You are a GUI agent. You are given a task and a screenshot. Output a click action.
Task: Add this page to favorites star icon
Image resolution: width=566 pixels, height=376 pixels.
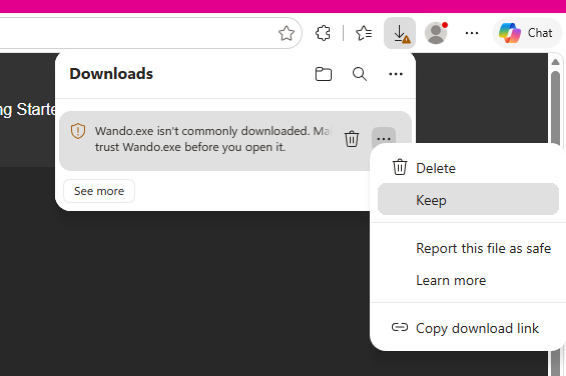286,33
